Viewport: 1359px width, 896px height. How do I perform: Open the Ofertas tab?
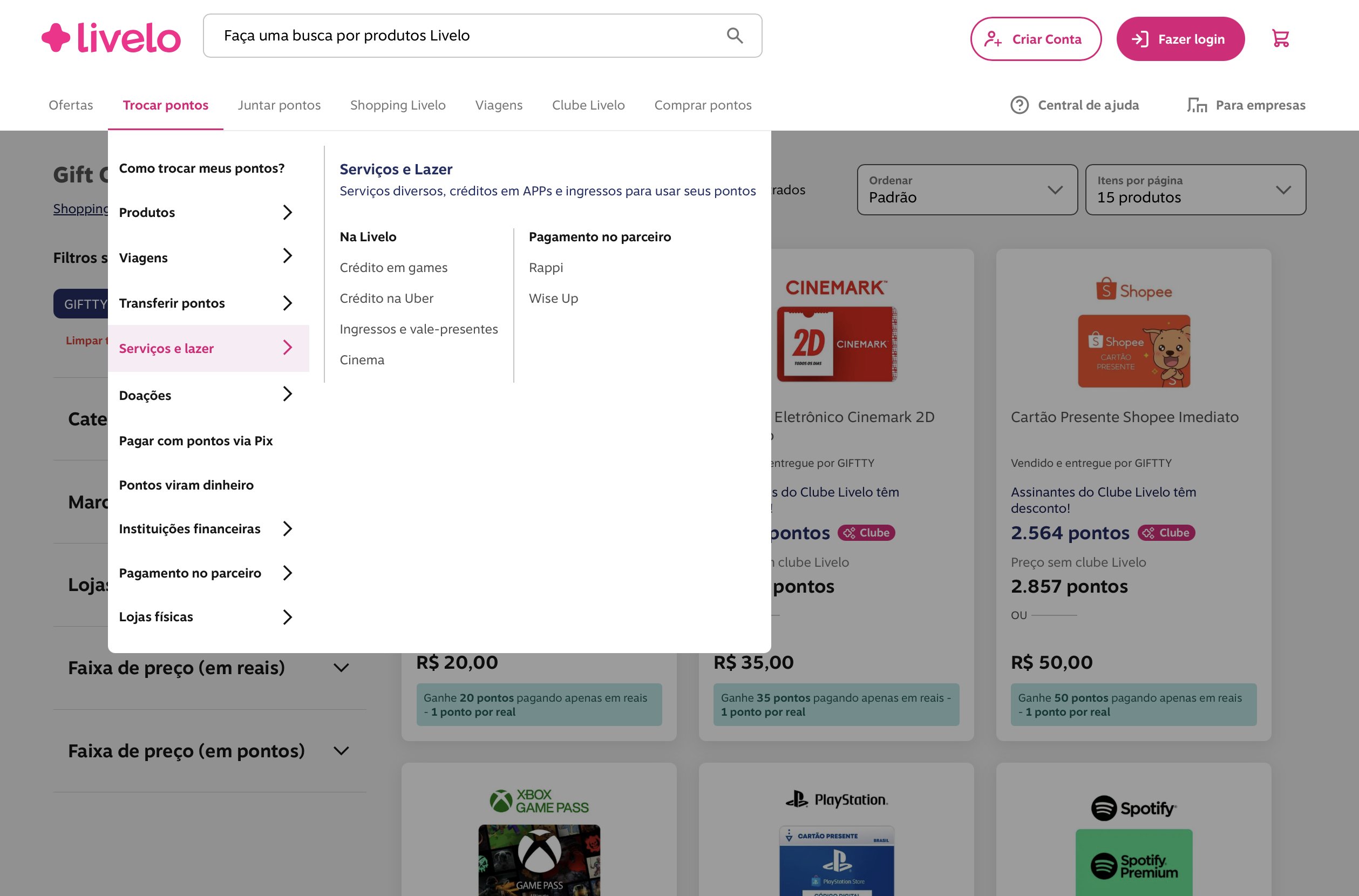pos(71,105)
